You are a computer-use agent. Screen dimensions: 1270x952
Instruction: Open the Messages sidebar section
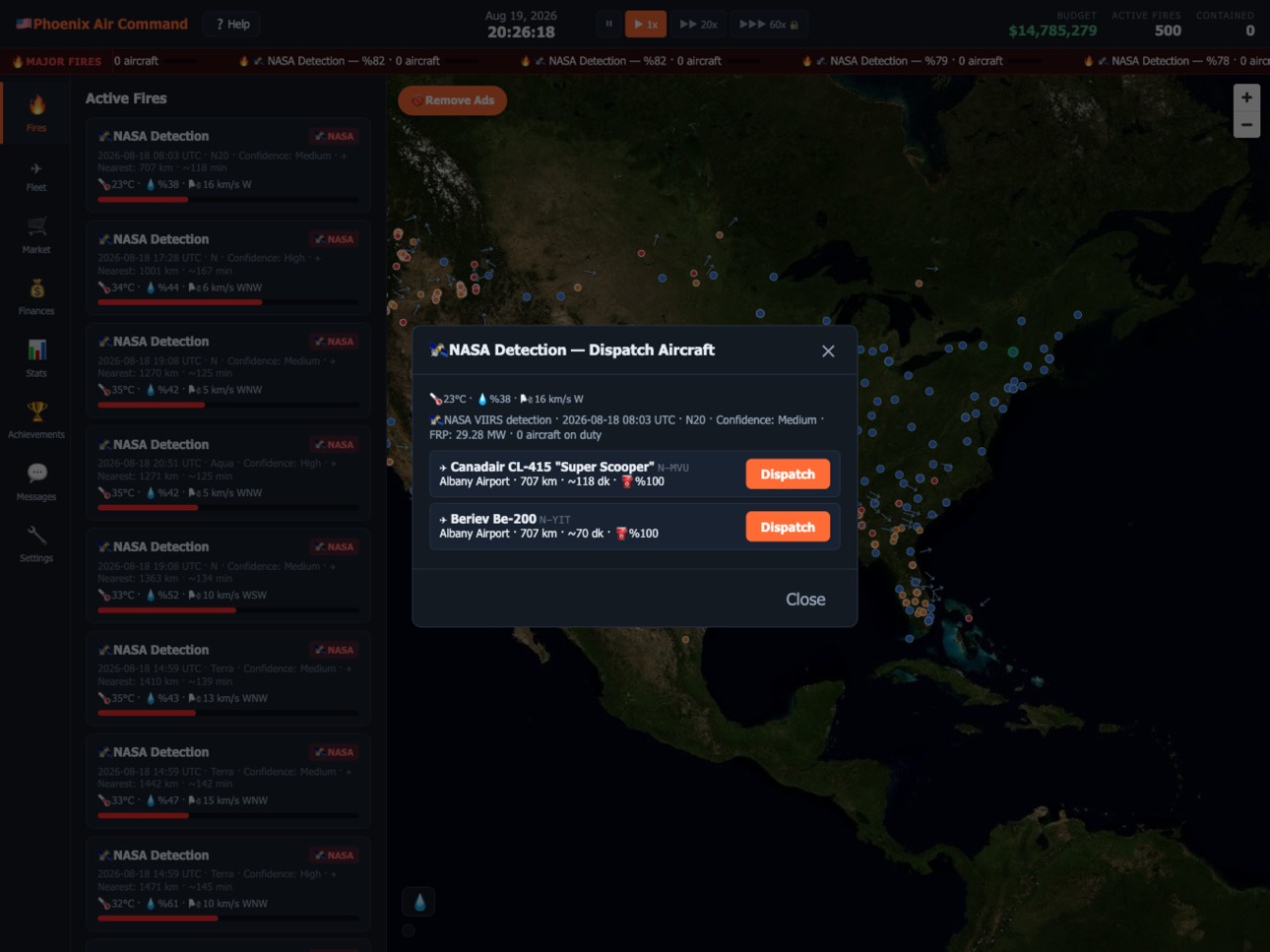[36, 482]
